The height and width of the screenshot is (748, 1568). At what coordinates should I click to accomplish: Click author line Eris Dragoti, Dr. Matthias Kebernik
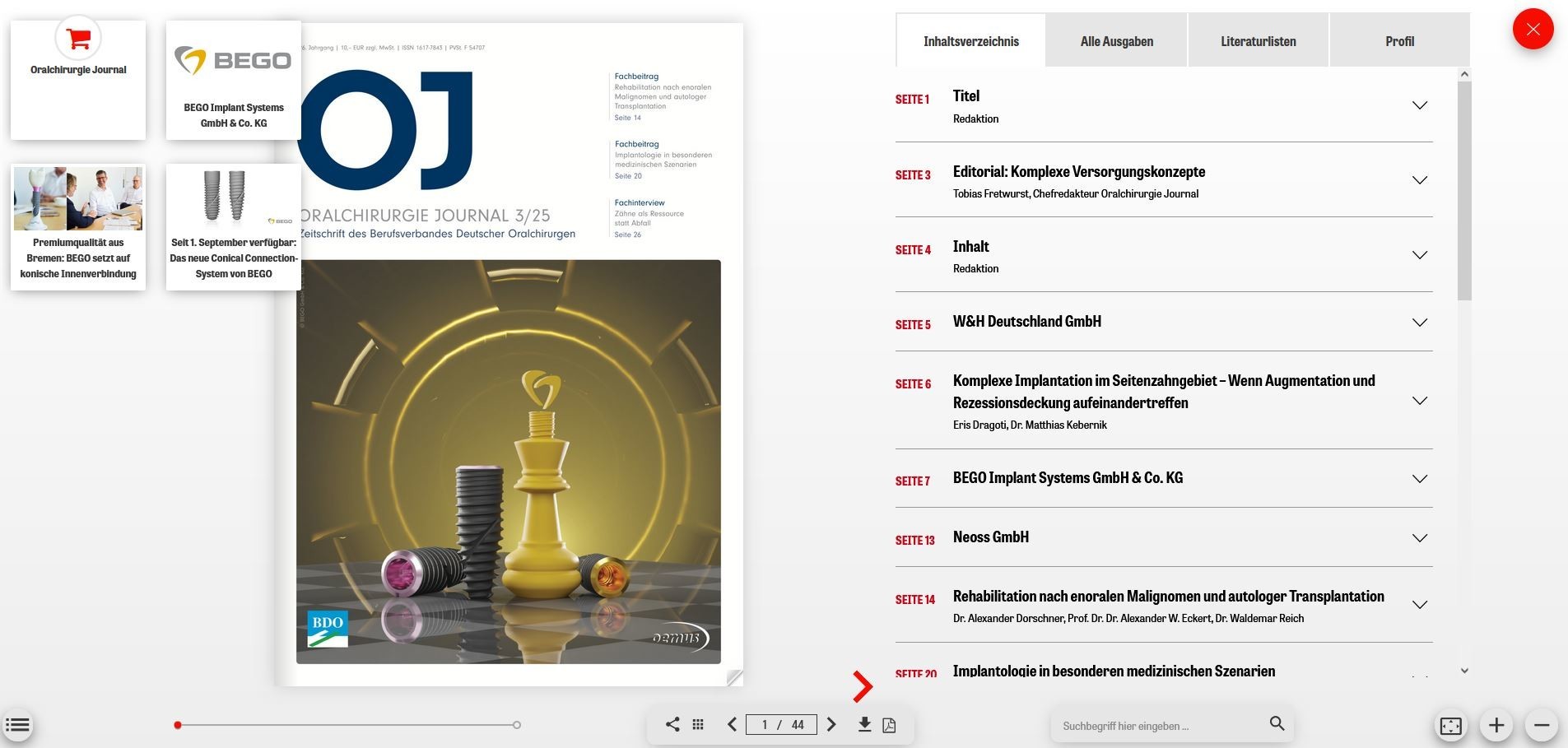pyautogui.click(x=1030, y=425)
